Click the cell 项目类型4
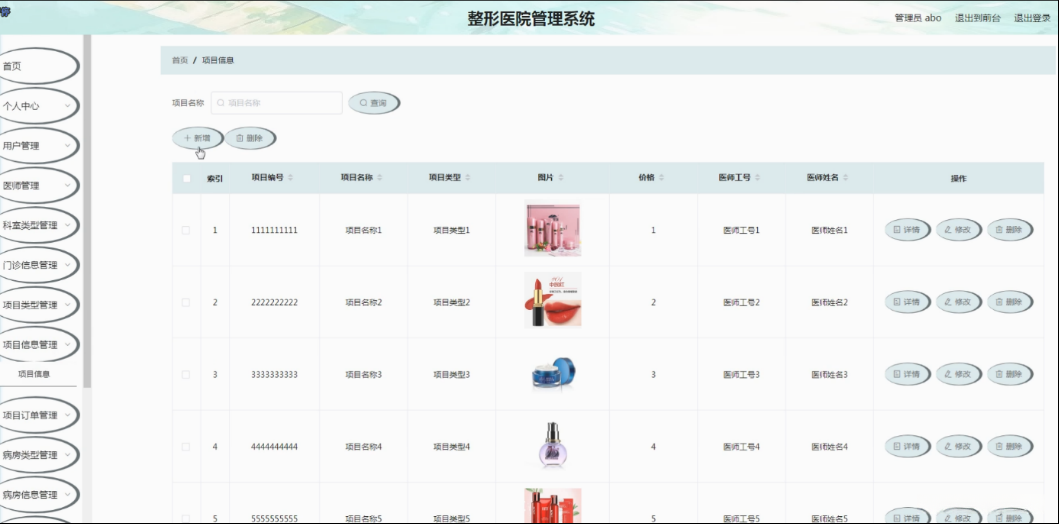The image size is (1059, 524). 452,446
